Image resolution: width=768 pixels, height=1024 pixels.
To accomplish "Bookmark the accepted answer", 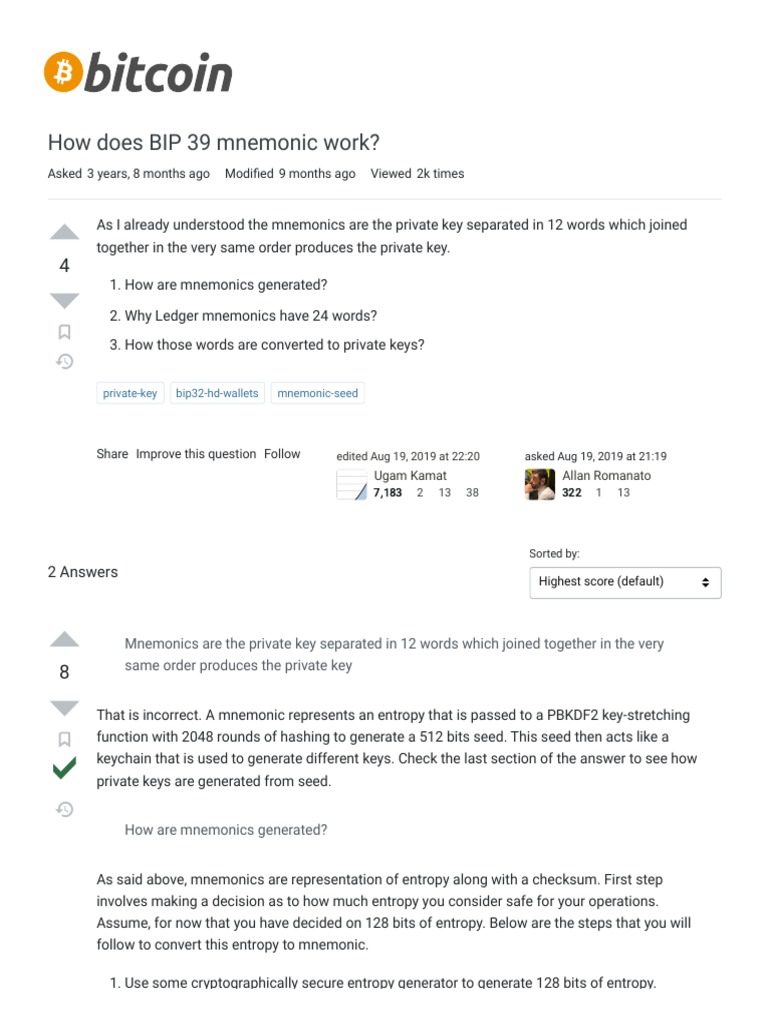I will [64, 739].
